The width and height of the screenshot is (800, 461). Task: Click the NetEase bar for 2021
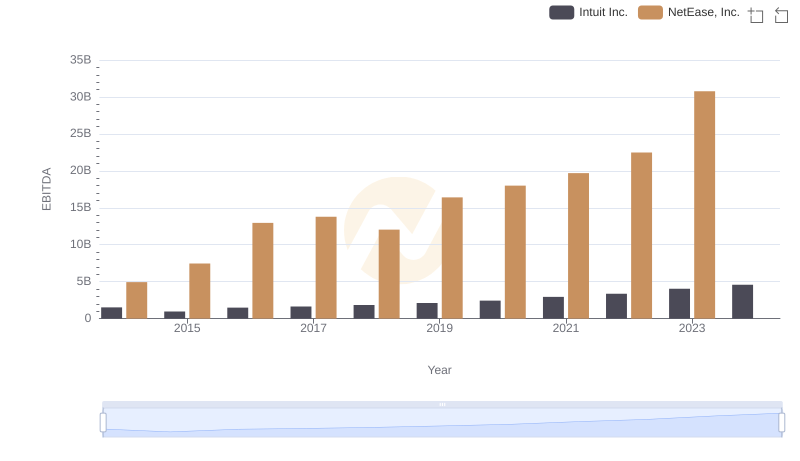(578, 246)
